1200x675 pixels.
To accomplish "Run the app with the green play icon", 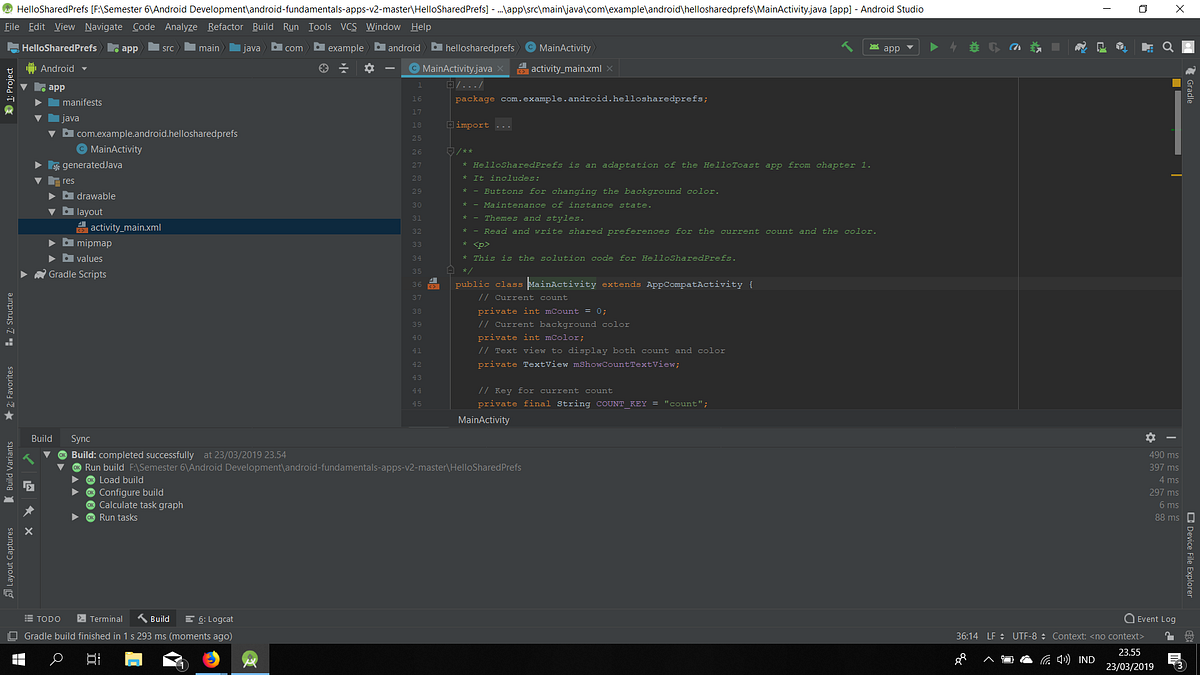I will (x=934, y=47).
